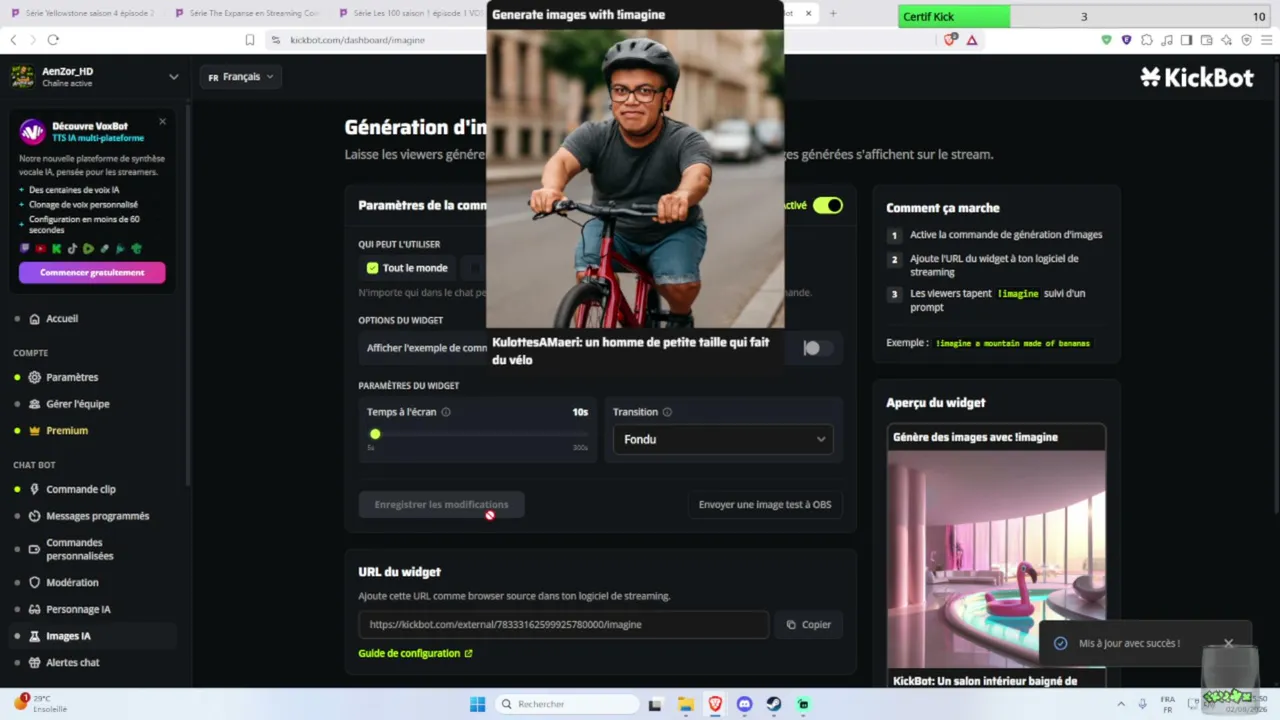Click the Brave Shields lion icon

point(950,40)
